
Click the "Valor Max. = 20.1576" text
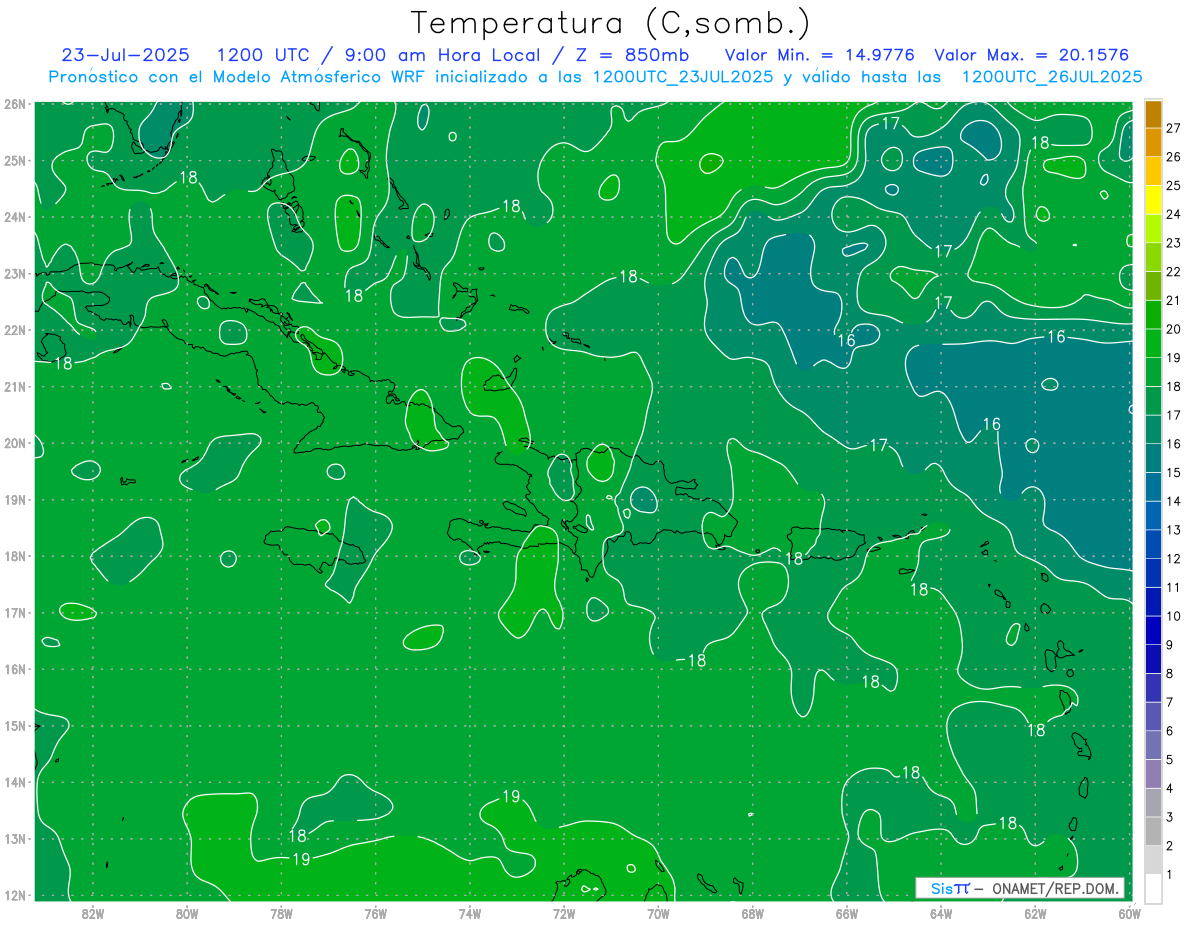tap(1032, 55)
